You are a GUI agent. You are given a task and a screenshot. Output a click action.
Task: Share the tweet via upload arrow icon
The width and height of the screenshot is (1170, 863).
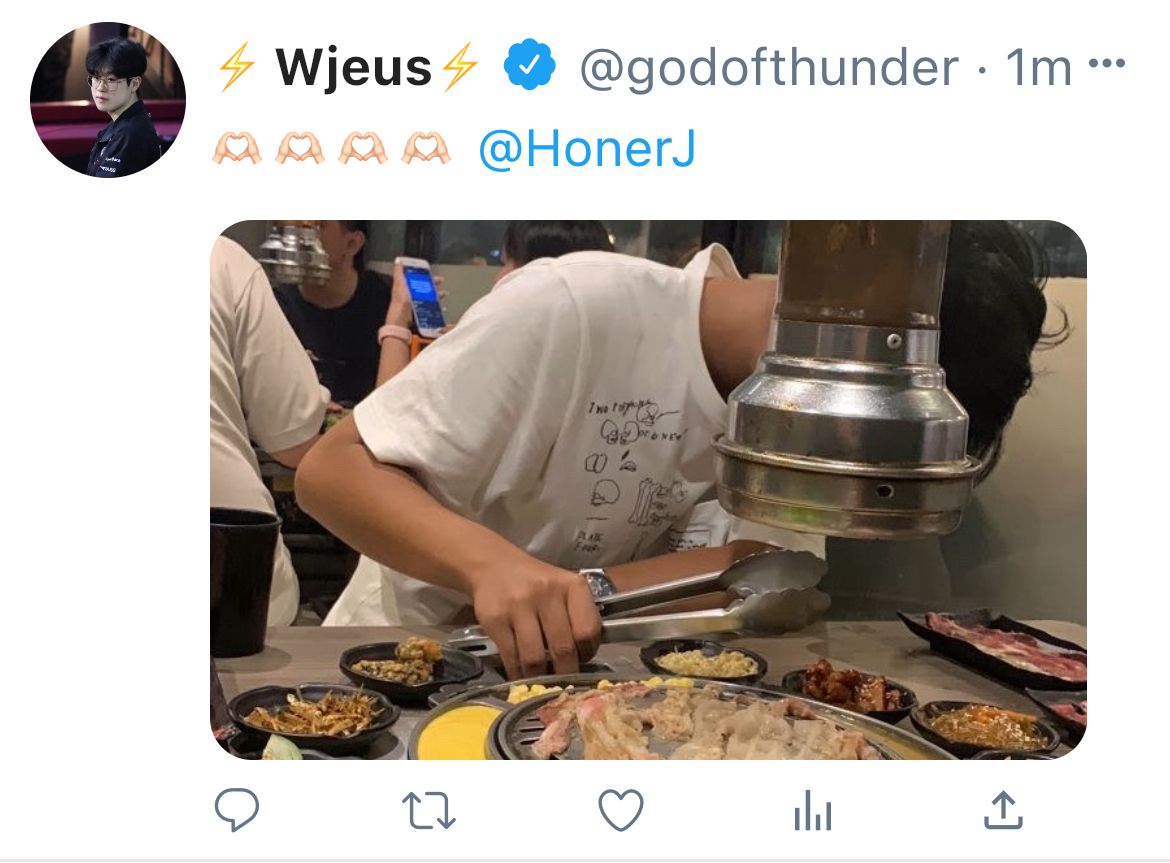(1003, 810)
